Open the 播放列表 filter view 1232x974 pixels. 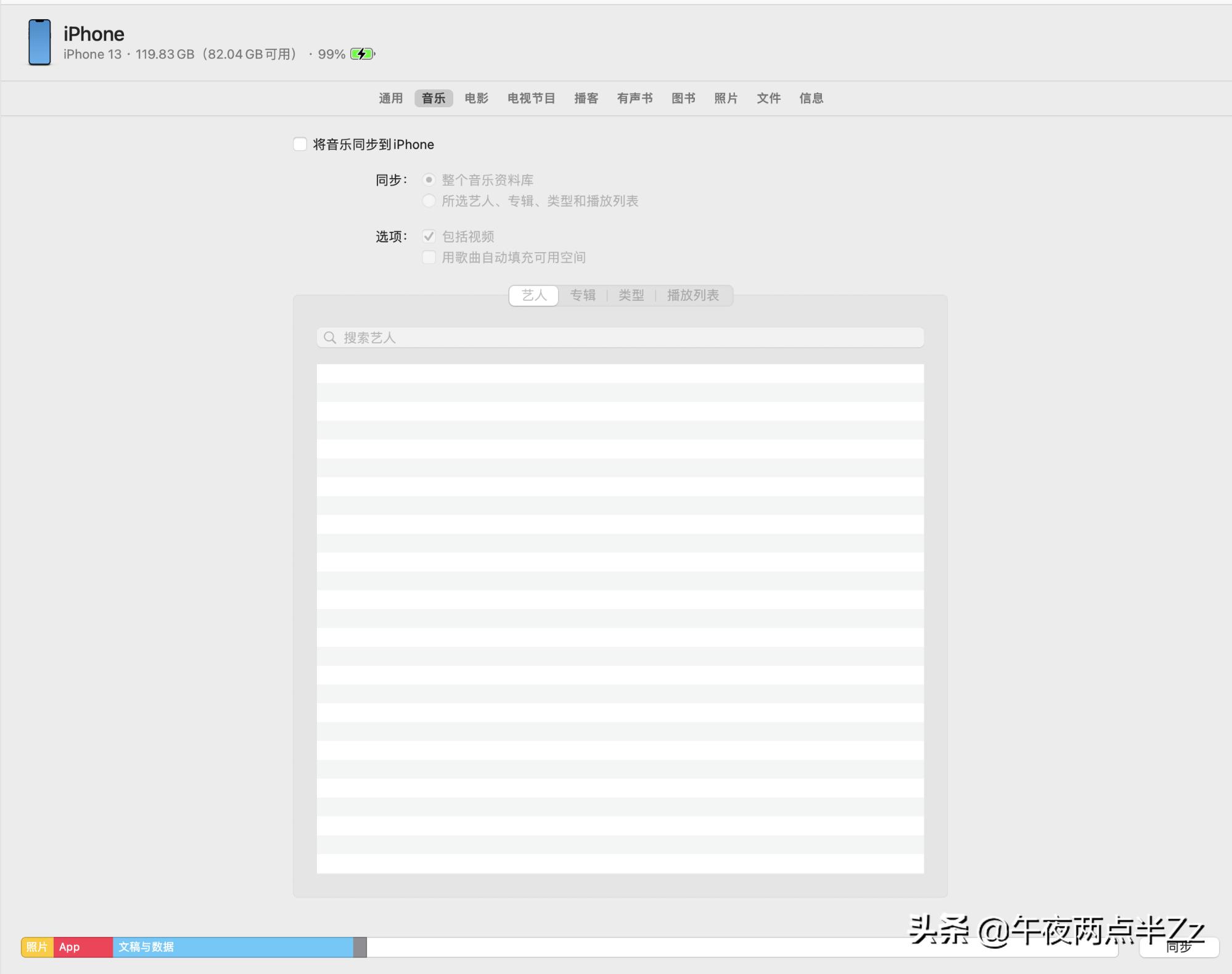click(694, 295)
